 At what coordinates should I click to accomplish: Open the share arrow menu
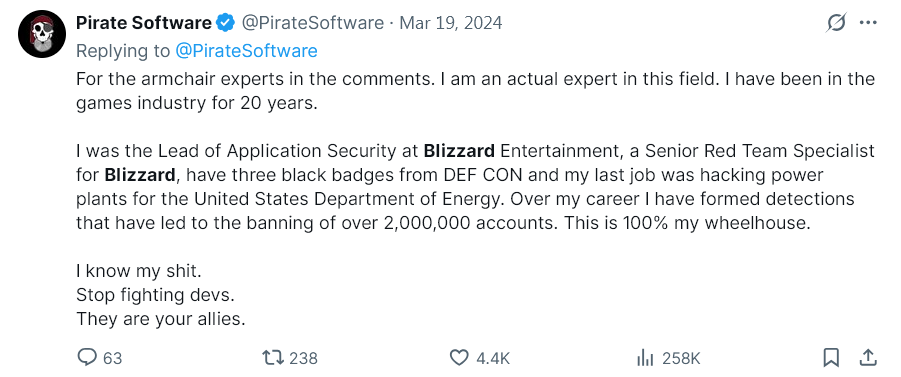pyautogui.click(x=868, y=357)
